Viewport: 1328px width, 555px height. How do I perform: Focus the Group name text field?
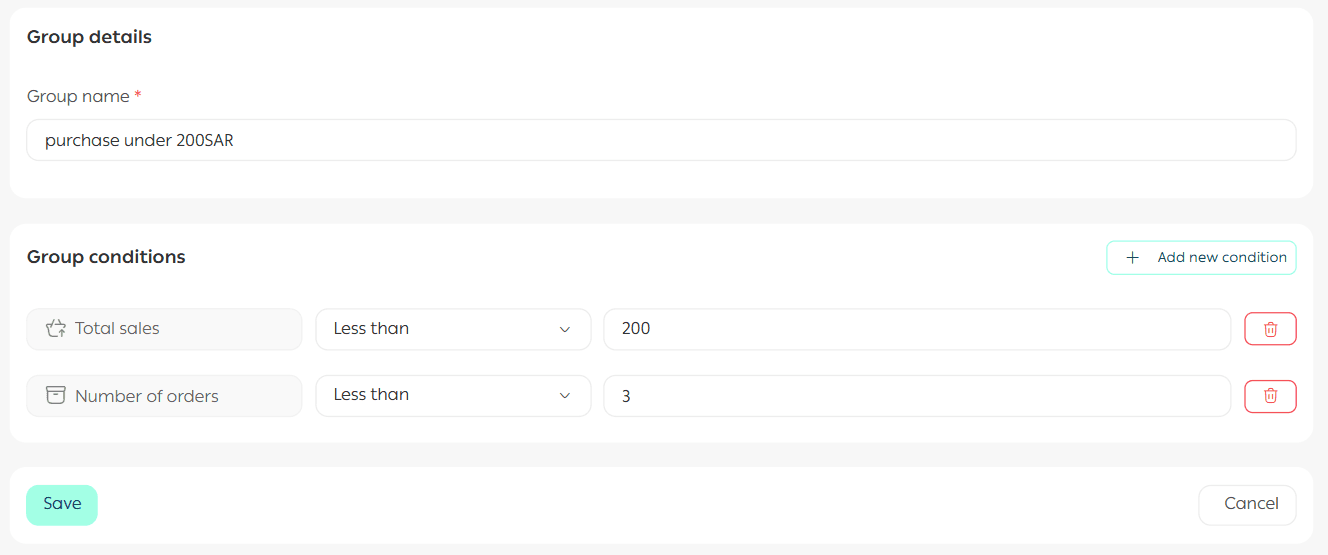[660, 141]
